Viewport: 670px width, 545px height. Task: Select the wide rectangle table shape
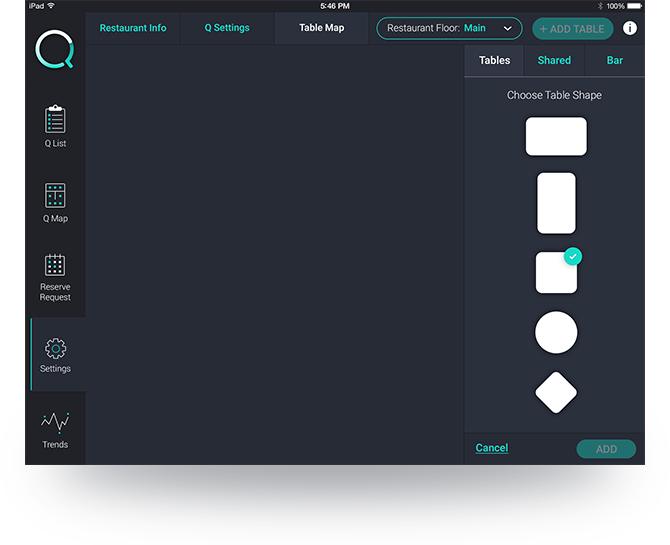click(x=556, y=136)
